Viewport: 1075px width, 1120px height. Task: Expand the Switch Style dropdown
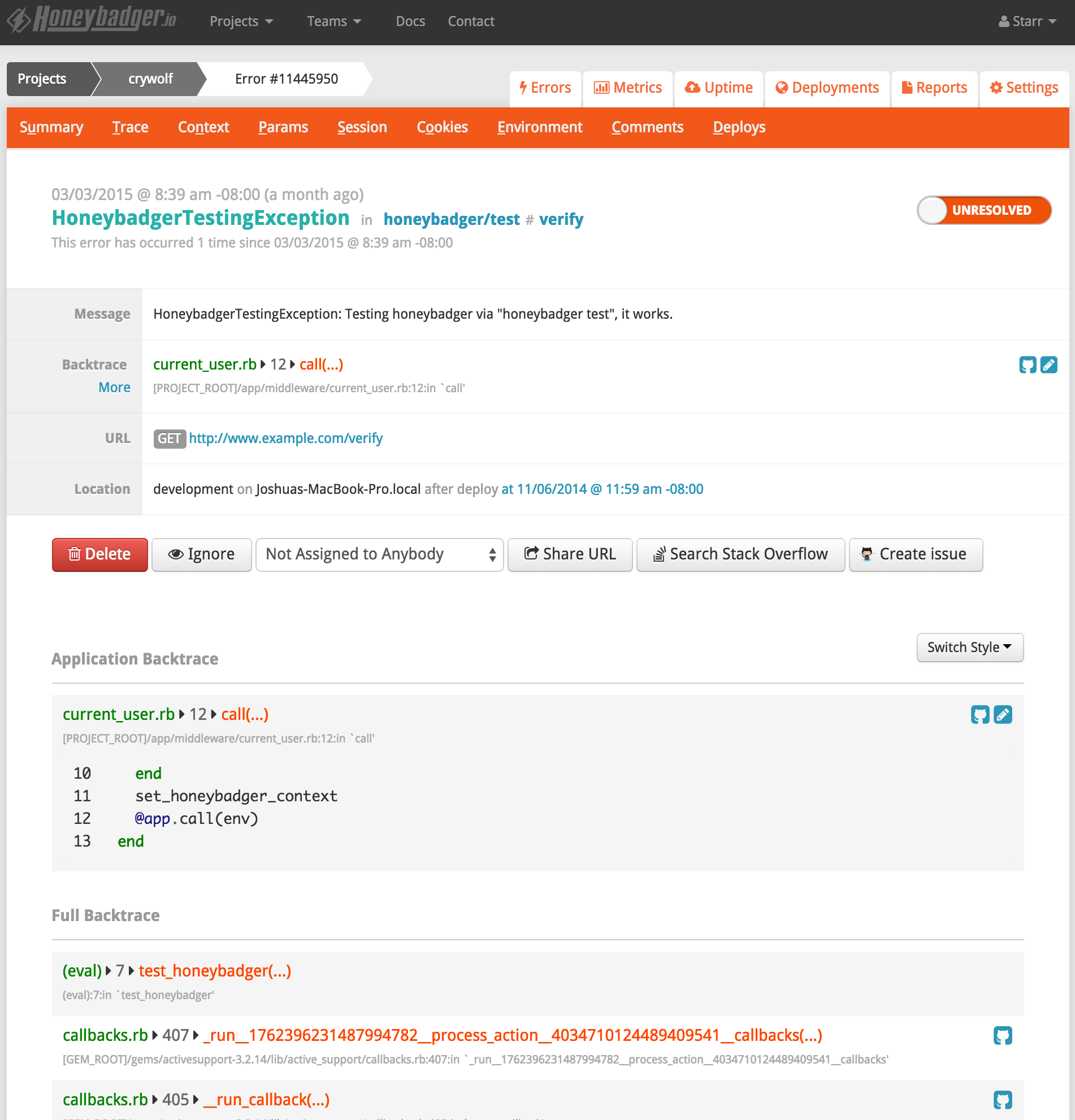(969, 648)
